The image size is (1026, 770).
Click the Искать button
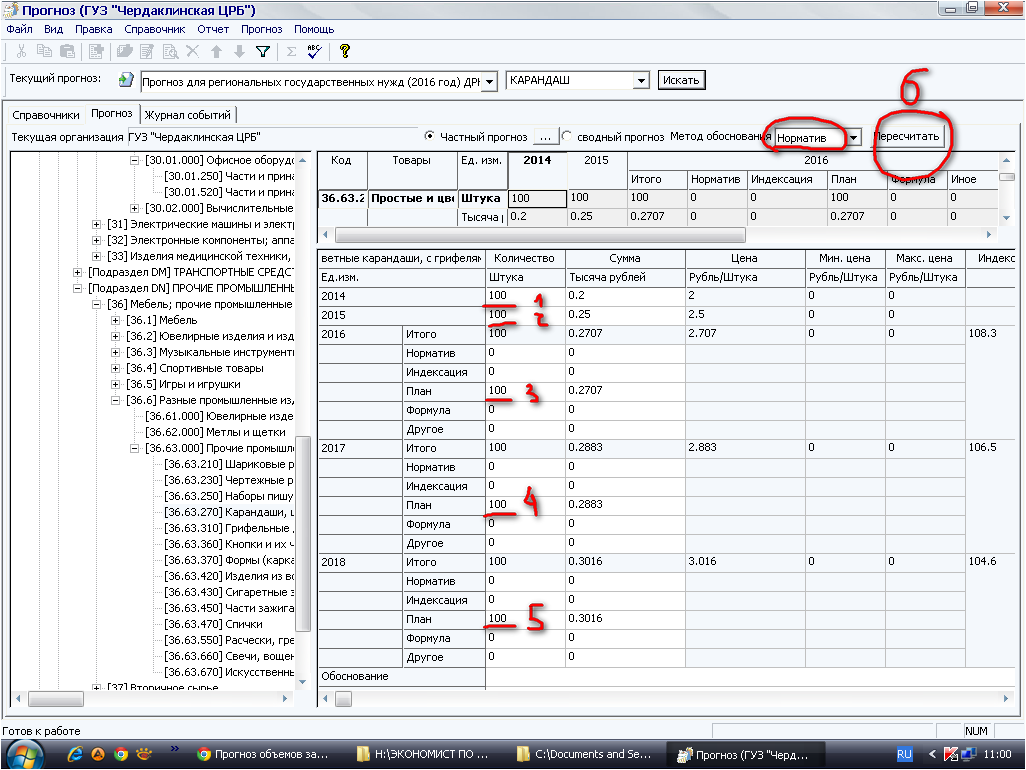point(681,80)
